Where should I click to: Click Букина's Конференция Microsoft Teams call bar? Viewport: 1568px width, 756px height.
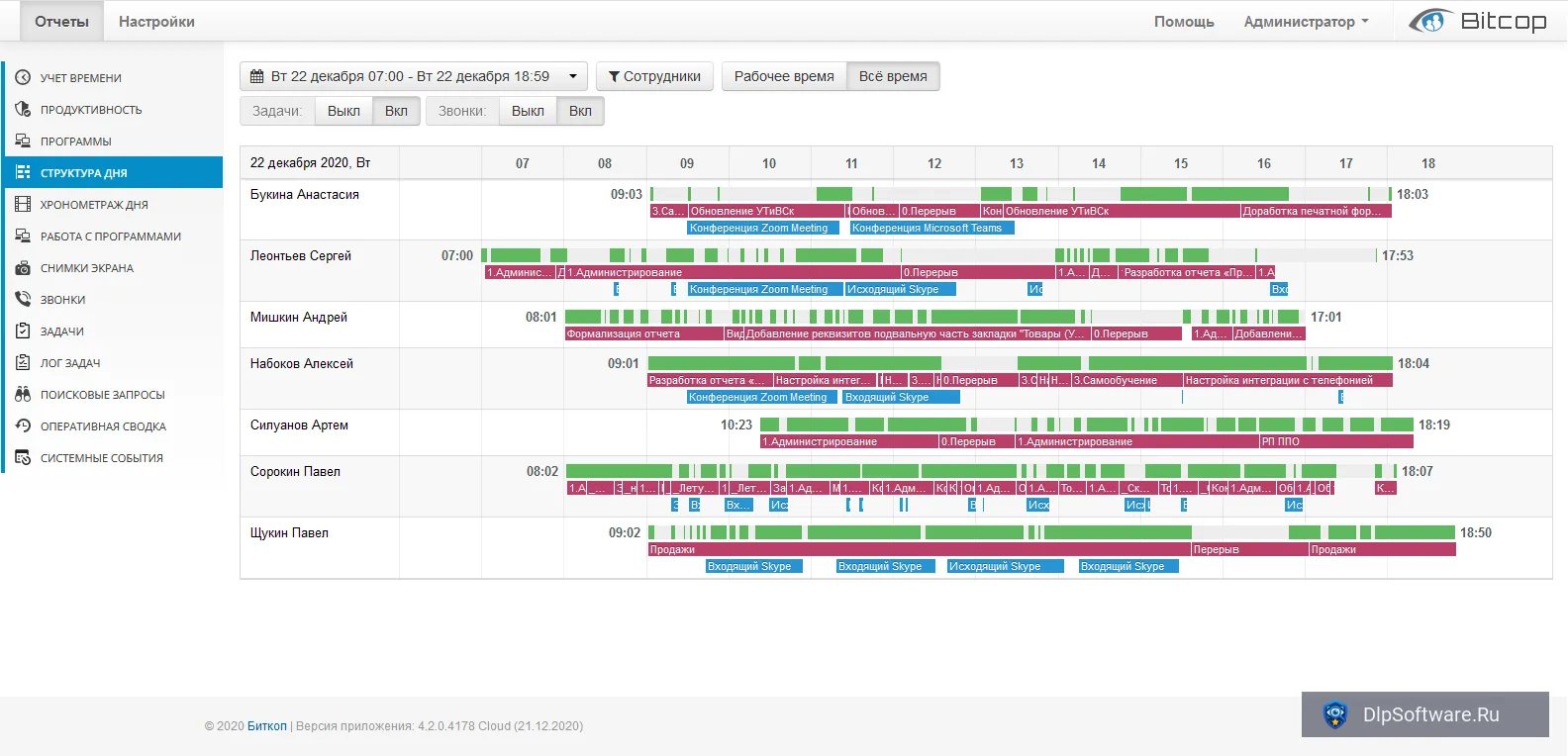pyautogui.click(x=931, y=228)
